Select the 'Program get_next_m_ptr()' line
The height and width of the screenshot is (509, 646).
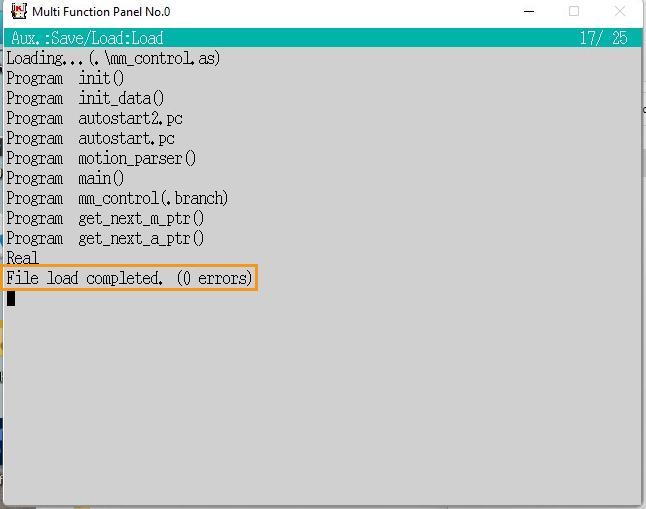tap(105, 218)
